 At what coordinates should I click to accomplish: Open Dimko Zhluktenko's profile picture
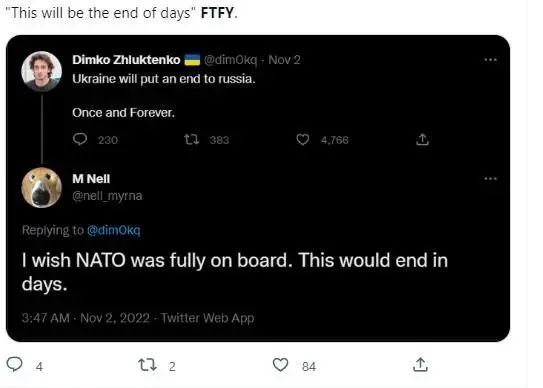coord(42,71)
